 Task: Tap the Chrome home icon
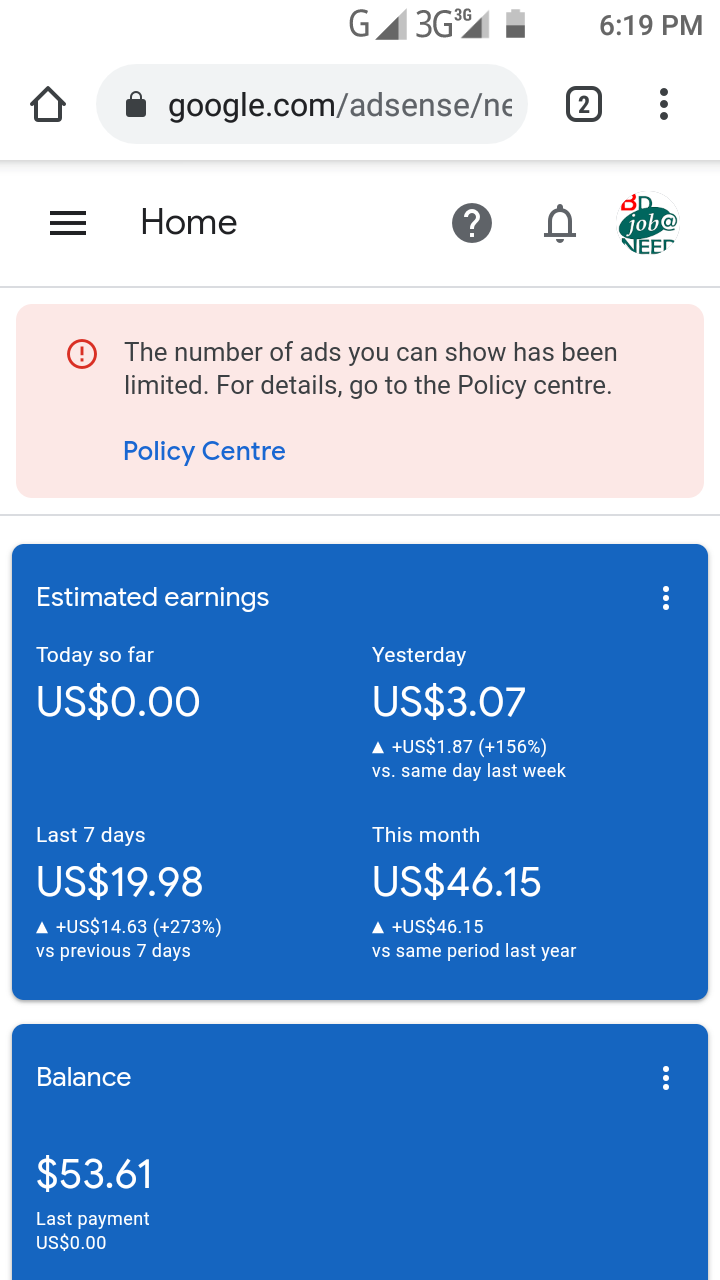coord(48,104)
